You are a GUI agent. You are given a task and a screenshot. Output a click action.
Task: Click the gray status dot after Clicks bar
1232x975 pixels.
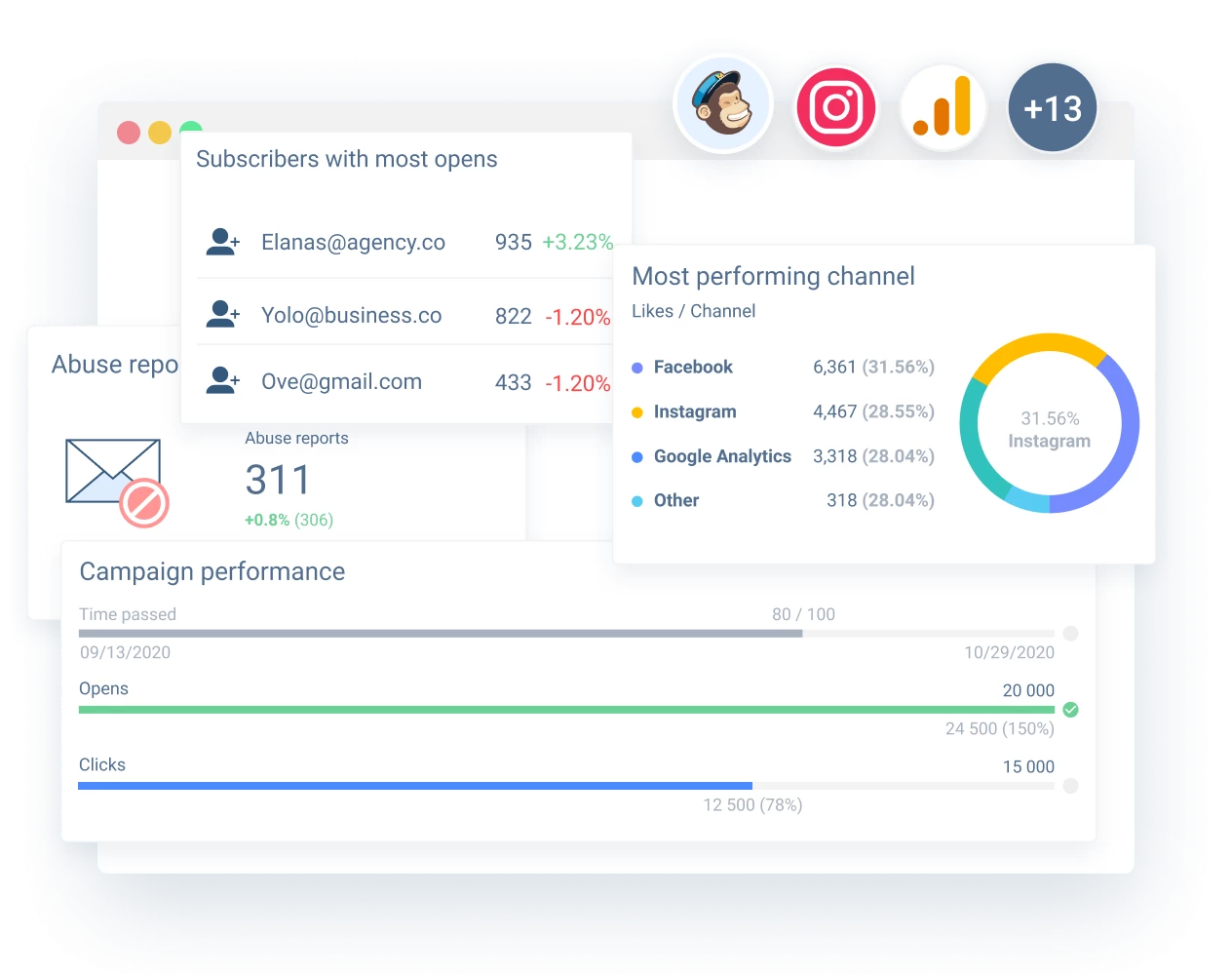(x=1070, y=786)
